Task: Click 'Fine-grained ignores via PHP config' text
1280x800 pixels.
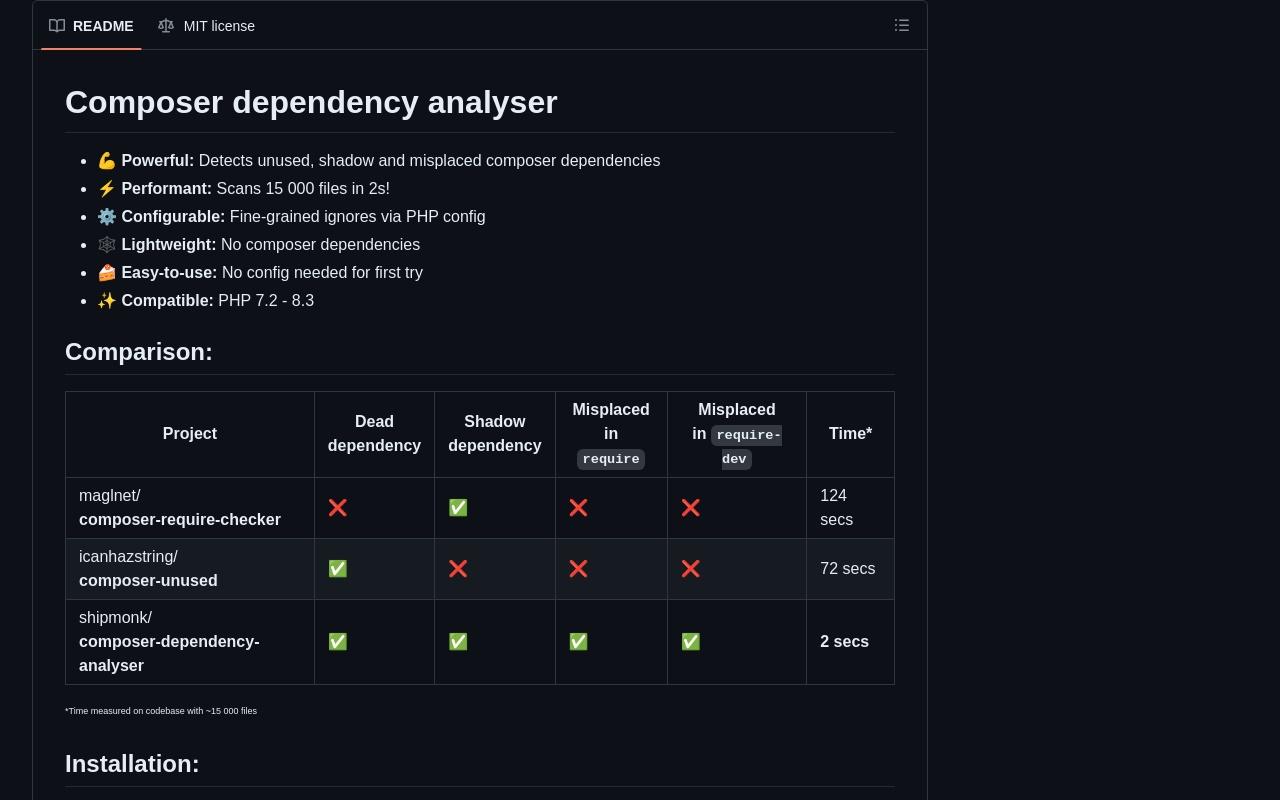Action: [357, 217]
